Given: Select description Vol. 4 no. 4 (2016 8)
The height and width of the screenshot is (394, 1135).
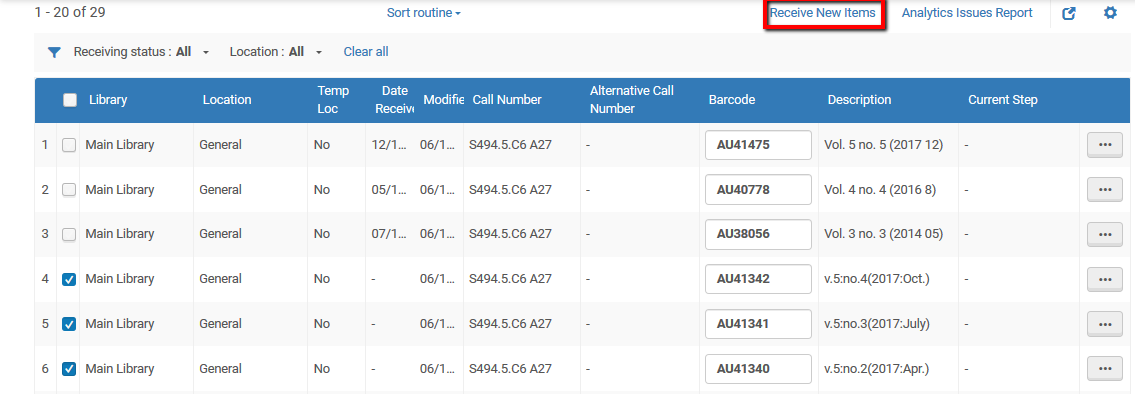Looking at the screenshot, I should click(880, 190).
